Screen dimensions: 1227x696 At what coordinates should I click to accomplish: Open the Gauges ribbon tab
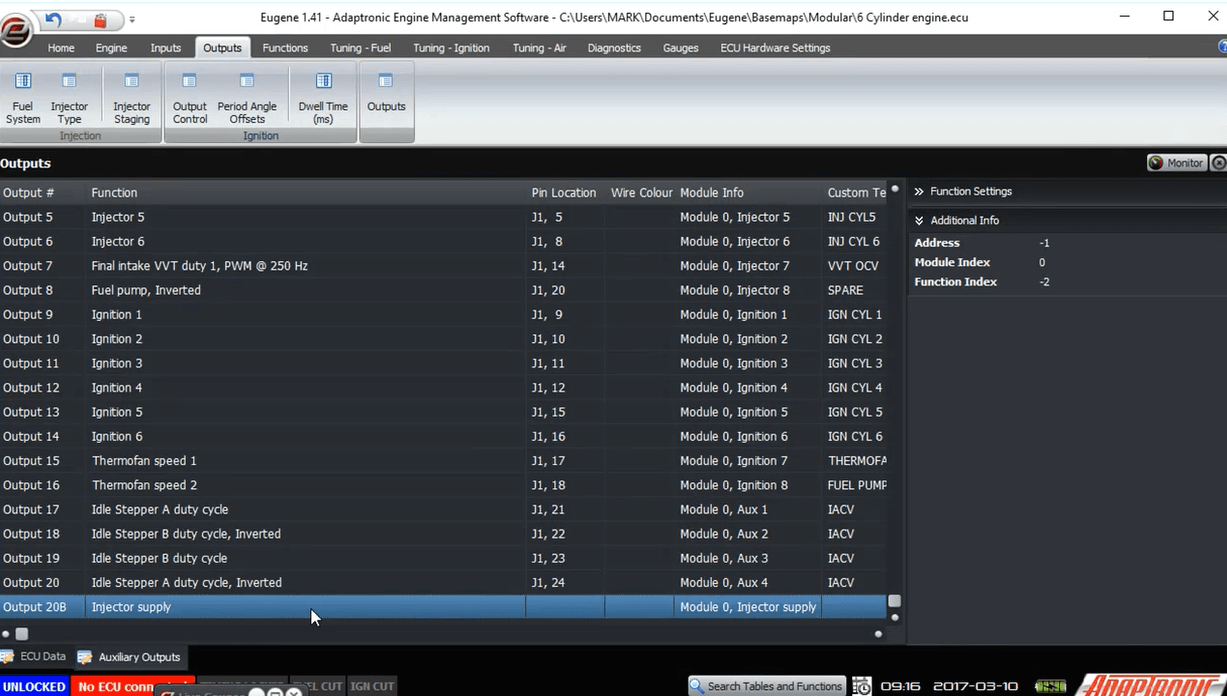pos(680,48)
